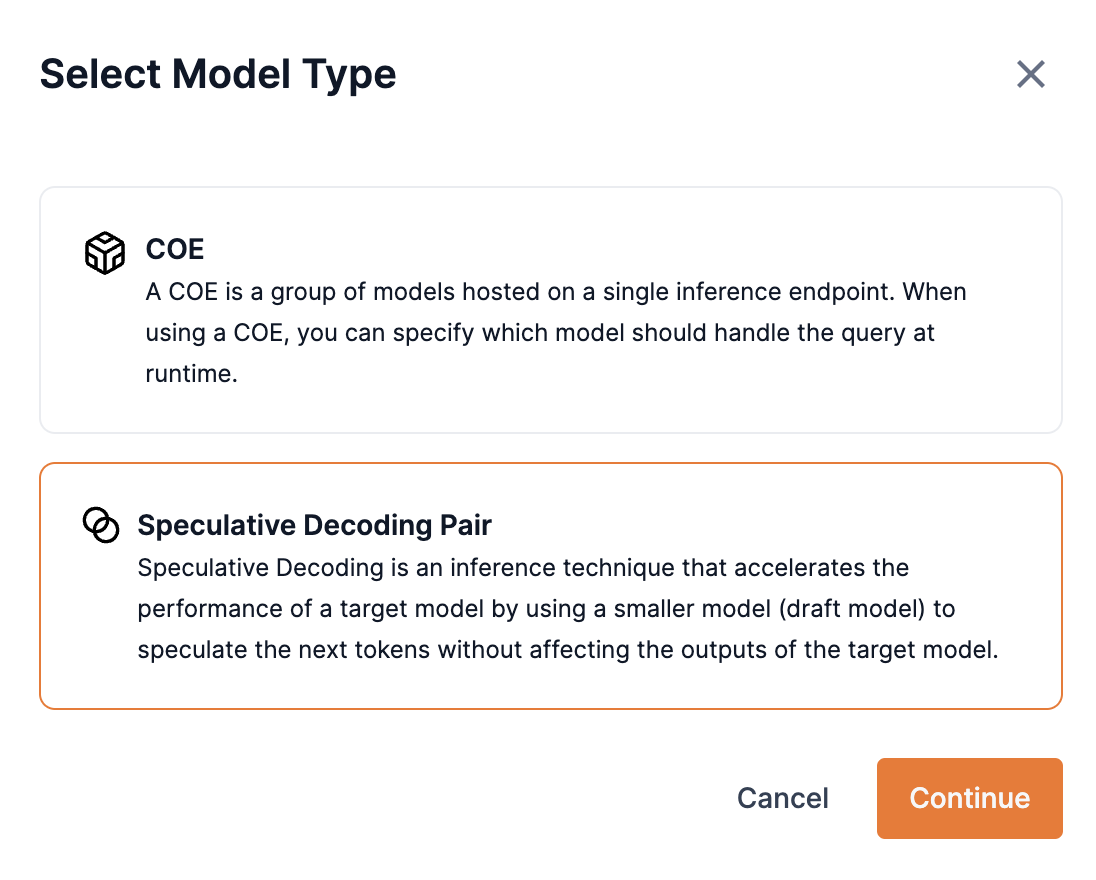Choose the COE card as the model type
The image size is (1096, 880).
(x=550, y=310)
